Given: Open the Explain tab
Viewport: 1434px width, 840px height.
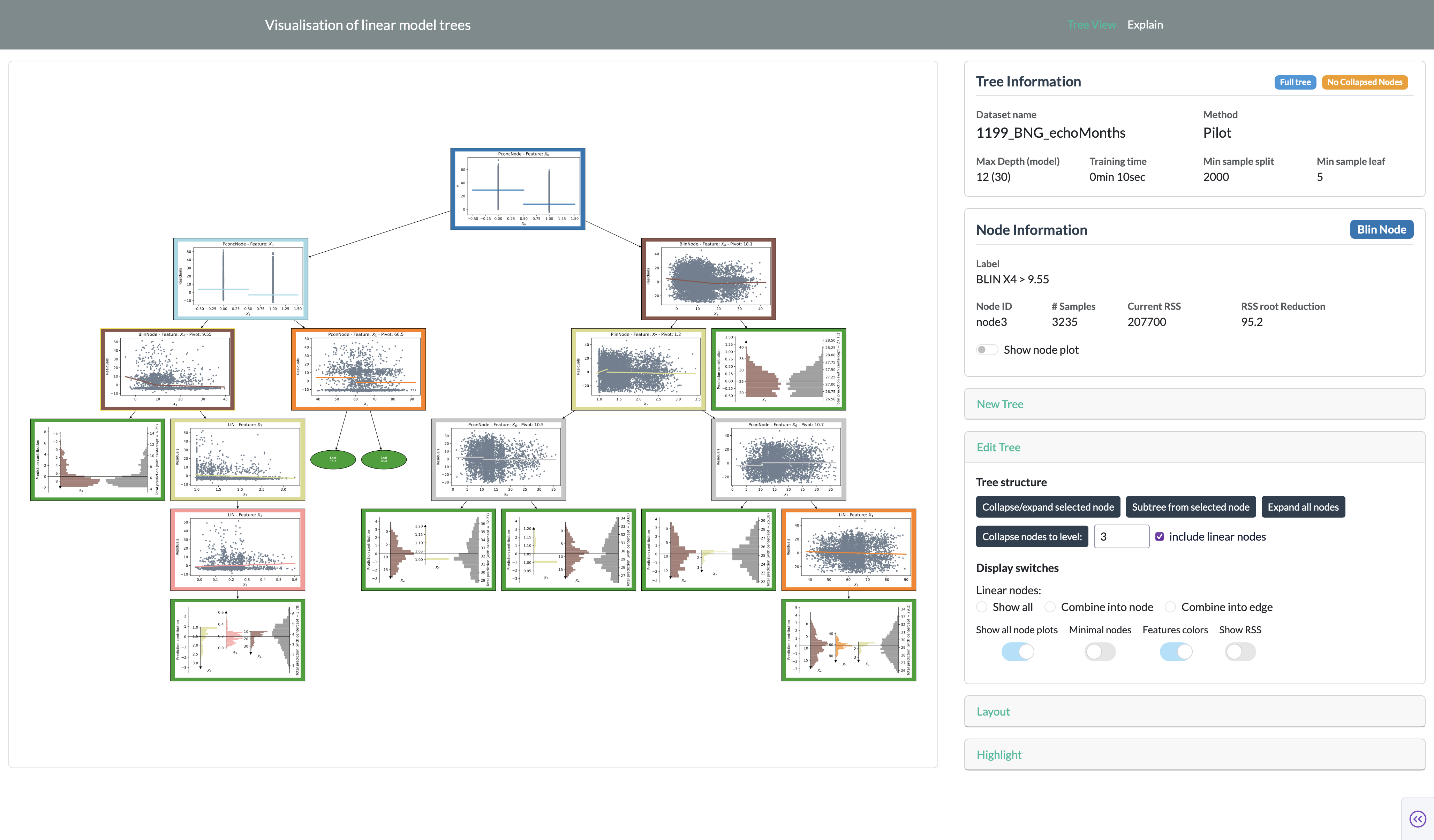Looking at the screenshot, I should (x=1145, y=24).
